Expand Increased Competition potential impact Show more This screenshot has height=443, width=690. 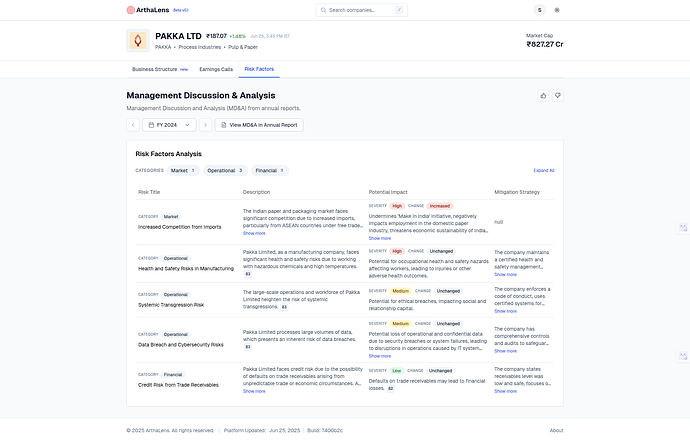tap(380, 238)
